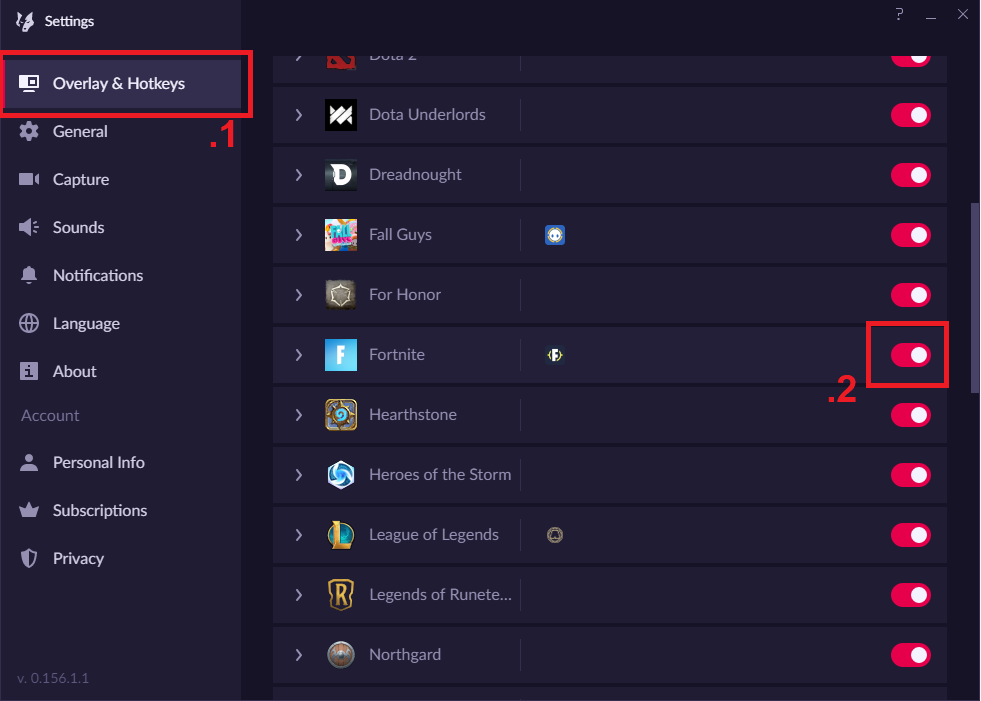
Task: Toggle League of Legends overlay switch
Action: (x=911, y=535)
